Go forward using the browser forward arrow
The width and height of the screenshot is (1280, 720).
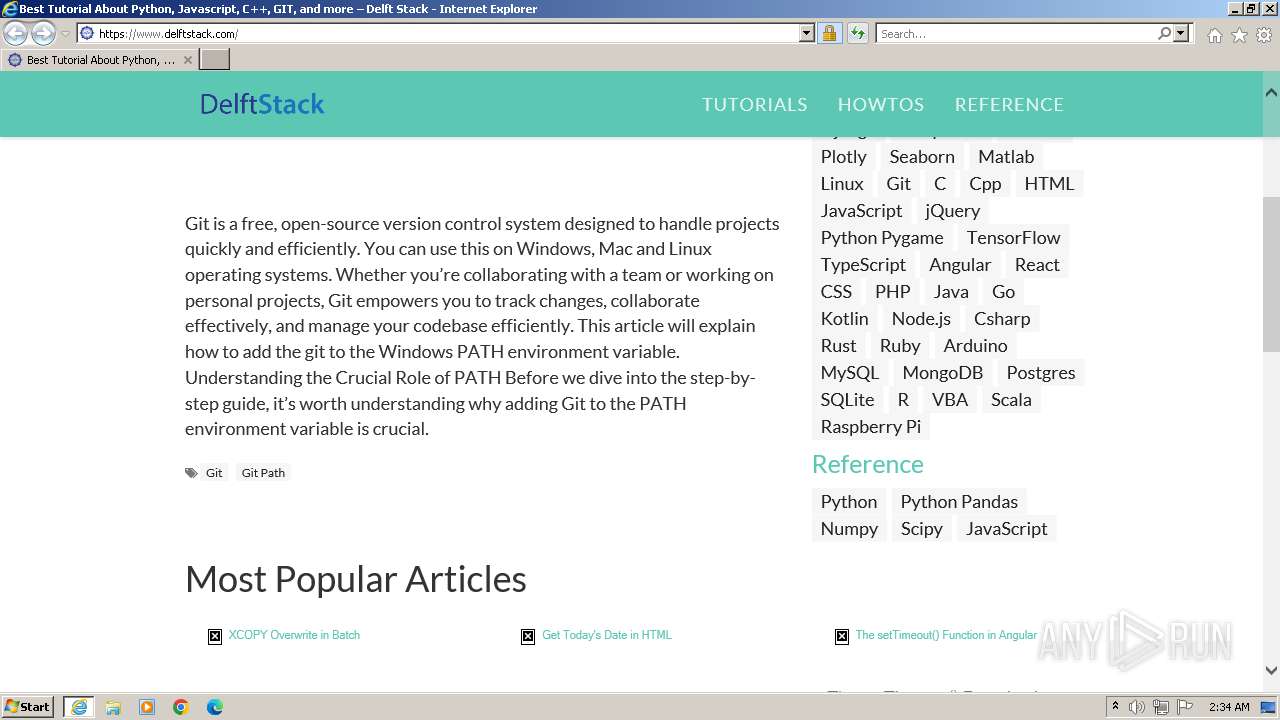(x=43, y=33)
